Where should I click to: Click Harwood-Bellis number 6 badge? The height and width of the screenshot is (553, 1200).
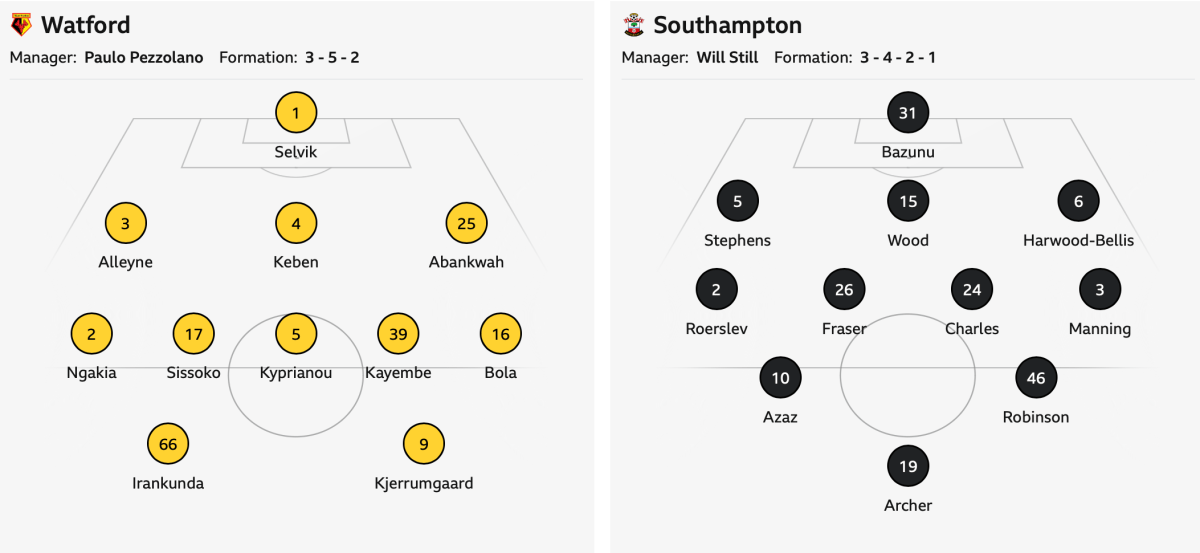pos(1078,201)
